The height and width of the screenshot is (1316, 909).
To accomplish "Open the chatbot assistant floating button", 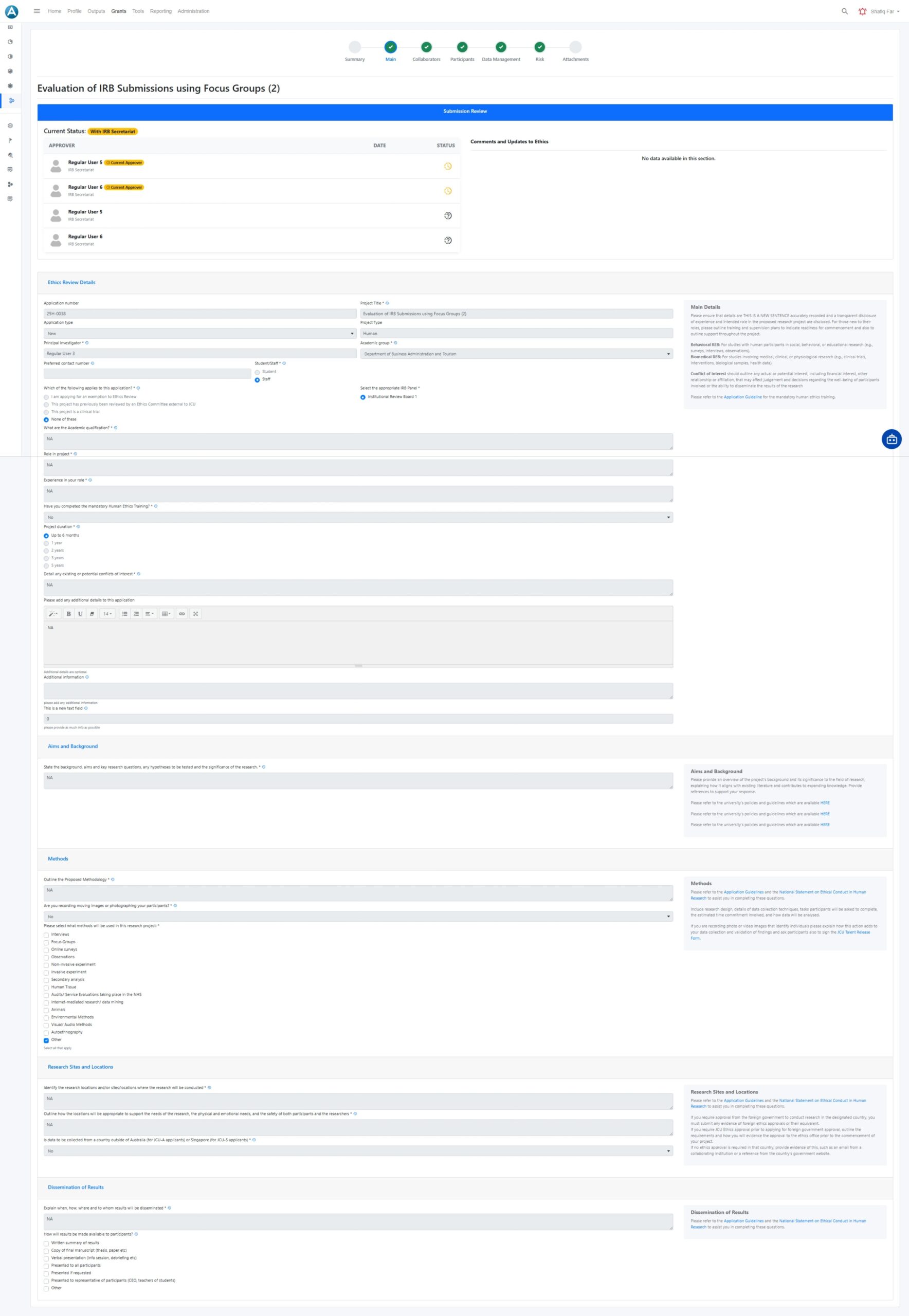I will [x=891, y=439].
